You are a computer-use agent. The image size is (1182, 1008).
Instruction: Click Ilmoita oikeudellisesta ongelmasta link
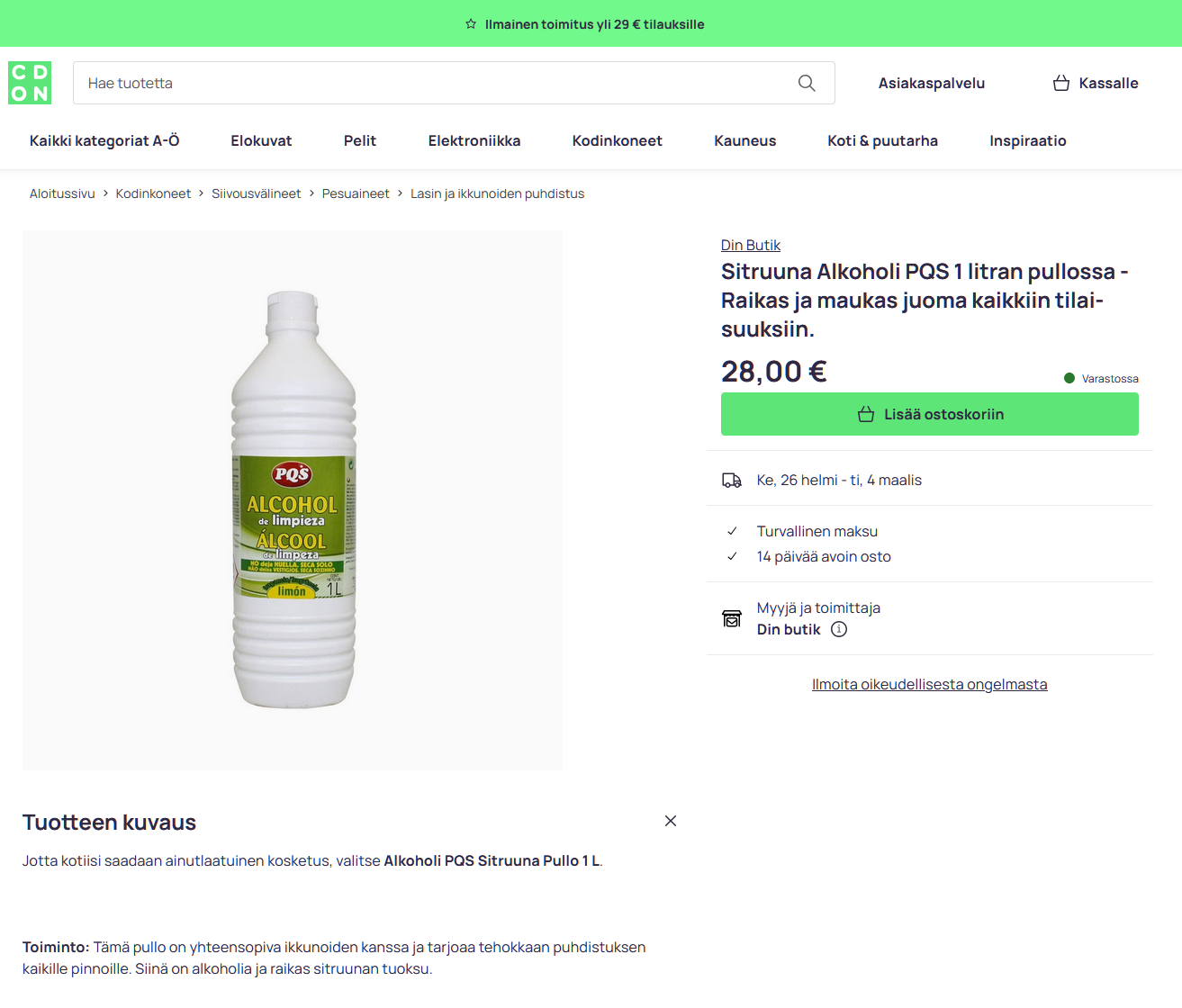(929, 684)
